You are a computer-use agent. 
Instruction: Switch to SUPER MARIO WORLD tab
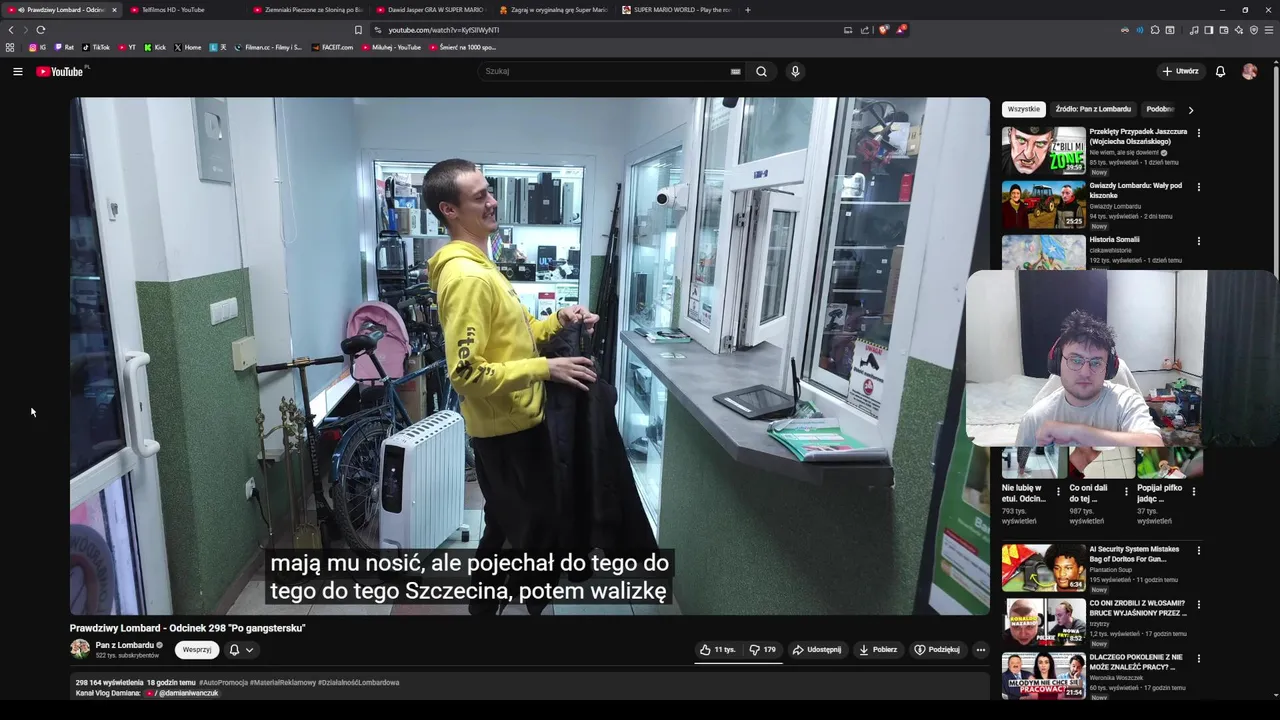(678, 10)
